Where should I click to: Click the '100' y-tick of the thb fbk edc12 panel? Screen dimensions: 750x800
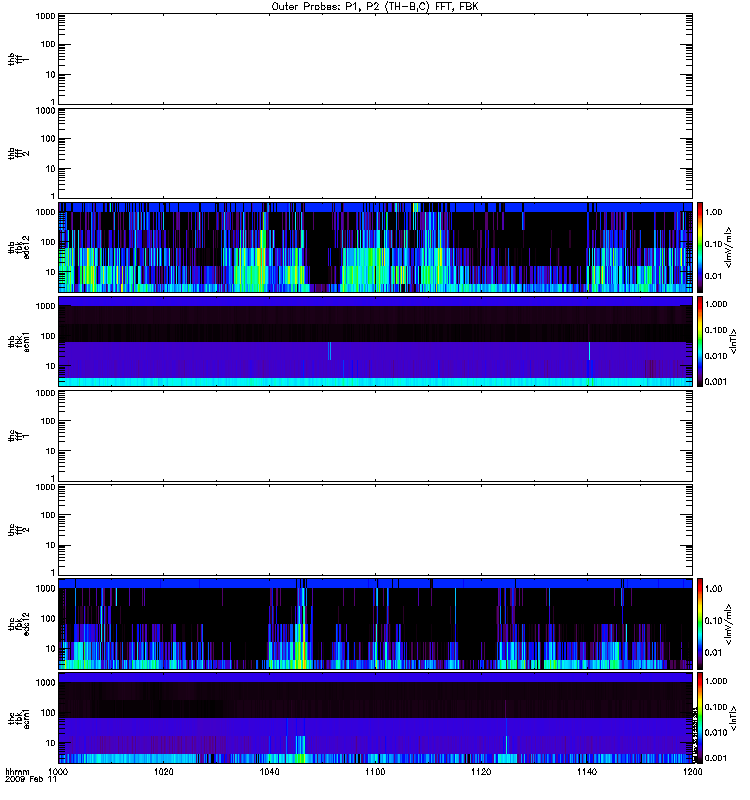[x=48, y=242]
